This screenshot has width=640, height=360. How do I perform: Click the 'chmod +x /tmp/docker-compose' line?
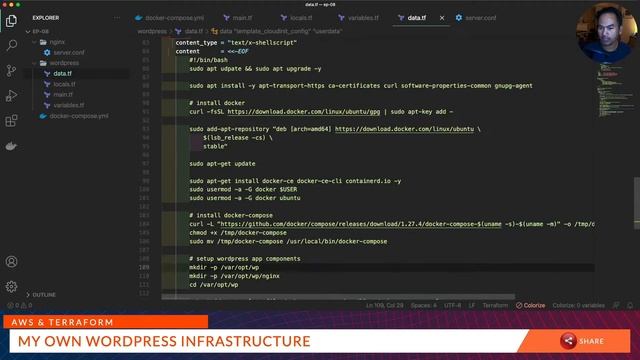coord(238,233)
